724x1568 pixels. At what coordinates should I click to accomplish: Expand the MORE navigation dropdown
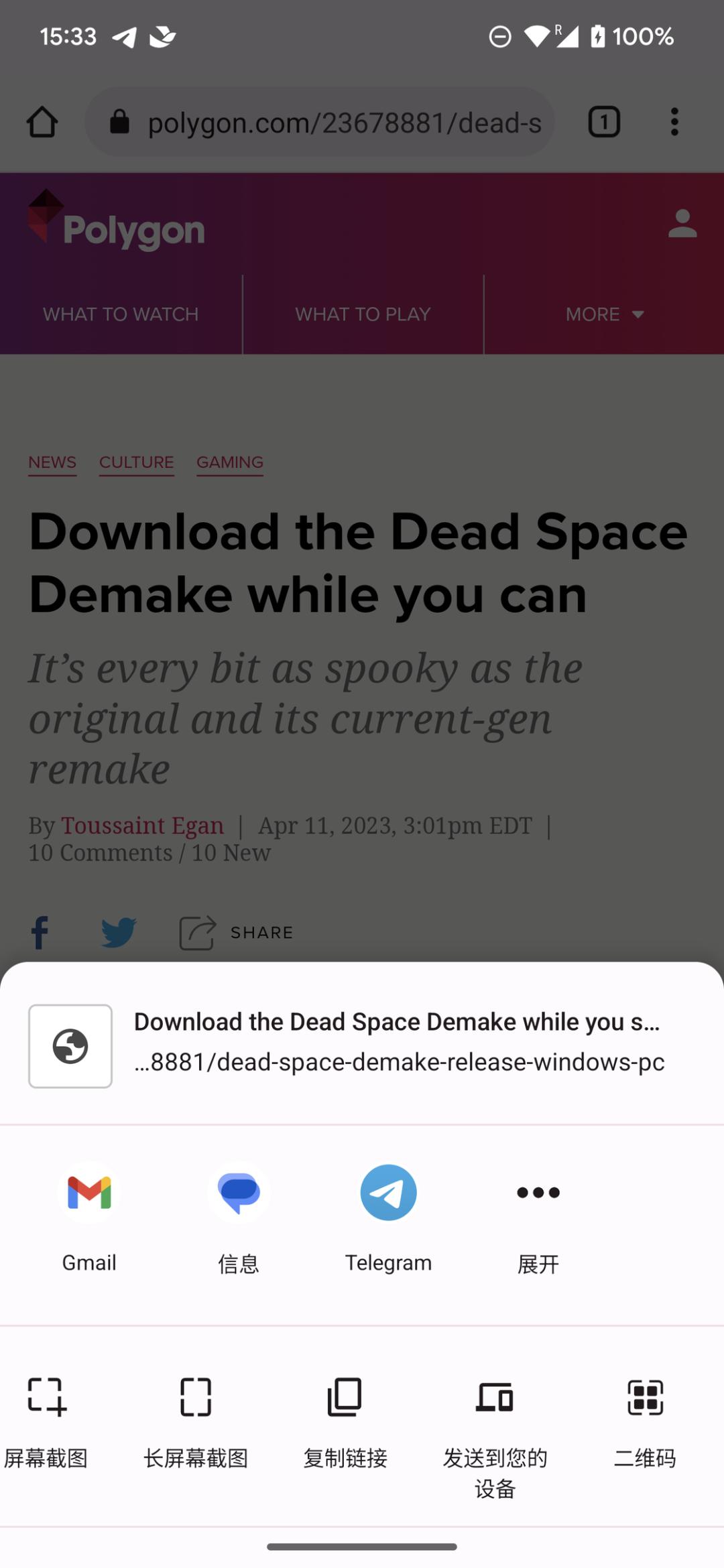click(x=605, y=314)
